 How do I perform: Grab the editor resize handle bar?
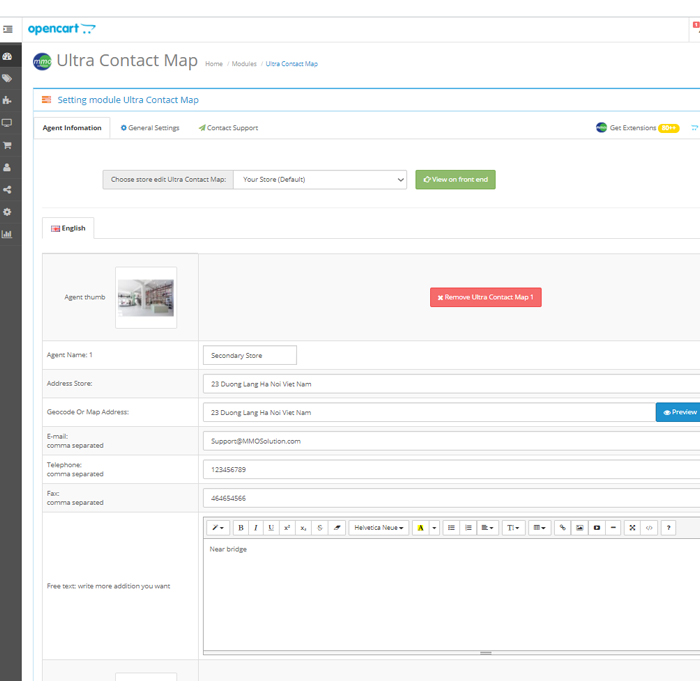pyautogui.click(x=486, y=653)
